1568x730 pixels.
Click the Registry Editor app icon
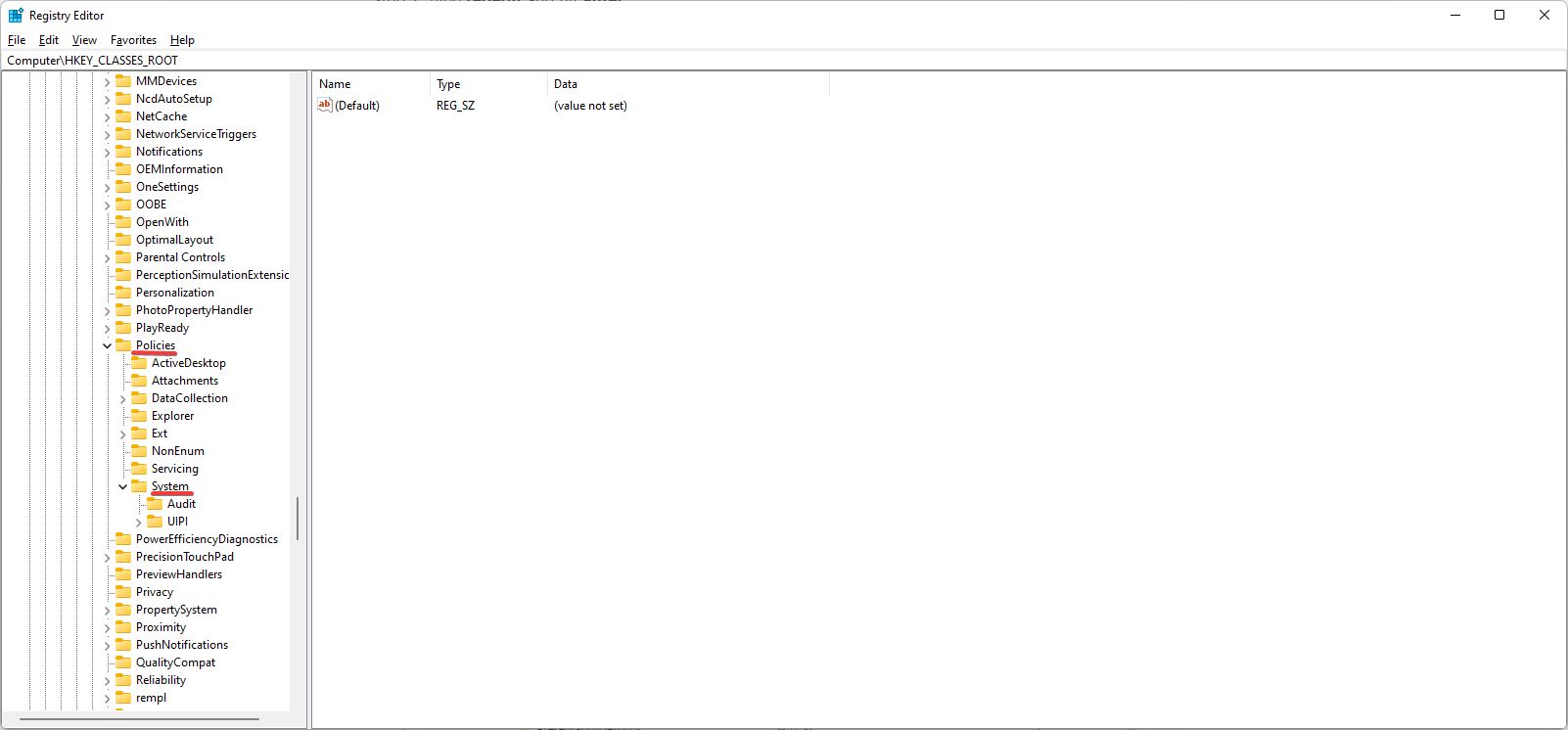point(16,16)
